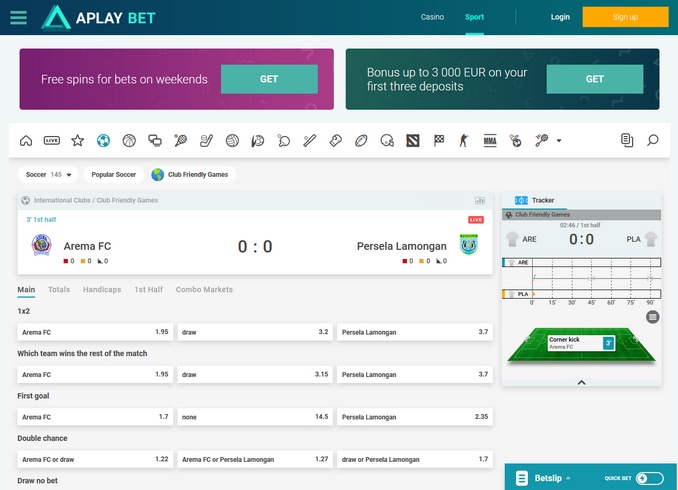Click the Sign up button
Viewport: 678px width, 490px height.
tap(625, 17)
